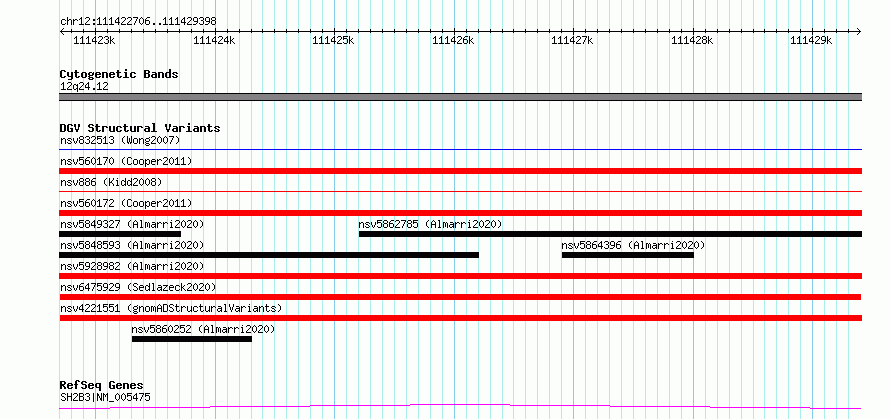Click the chr12:111422706..111429398 region label
Screen dimensions: 890x419
pyautogui.click(x=138, y=22)
